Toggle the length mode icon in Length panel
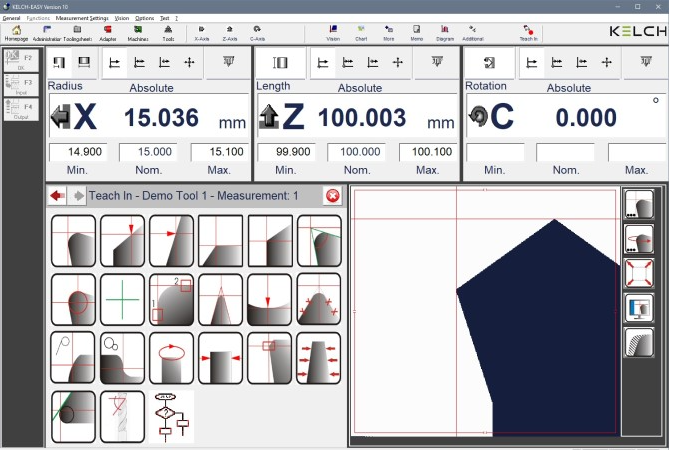The width and height of the screenshot is (675, 450). (280, 63)
